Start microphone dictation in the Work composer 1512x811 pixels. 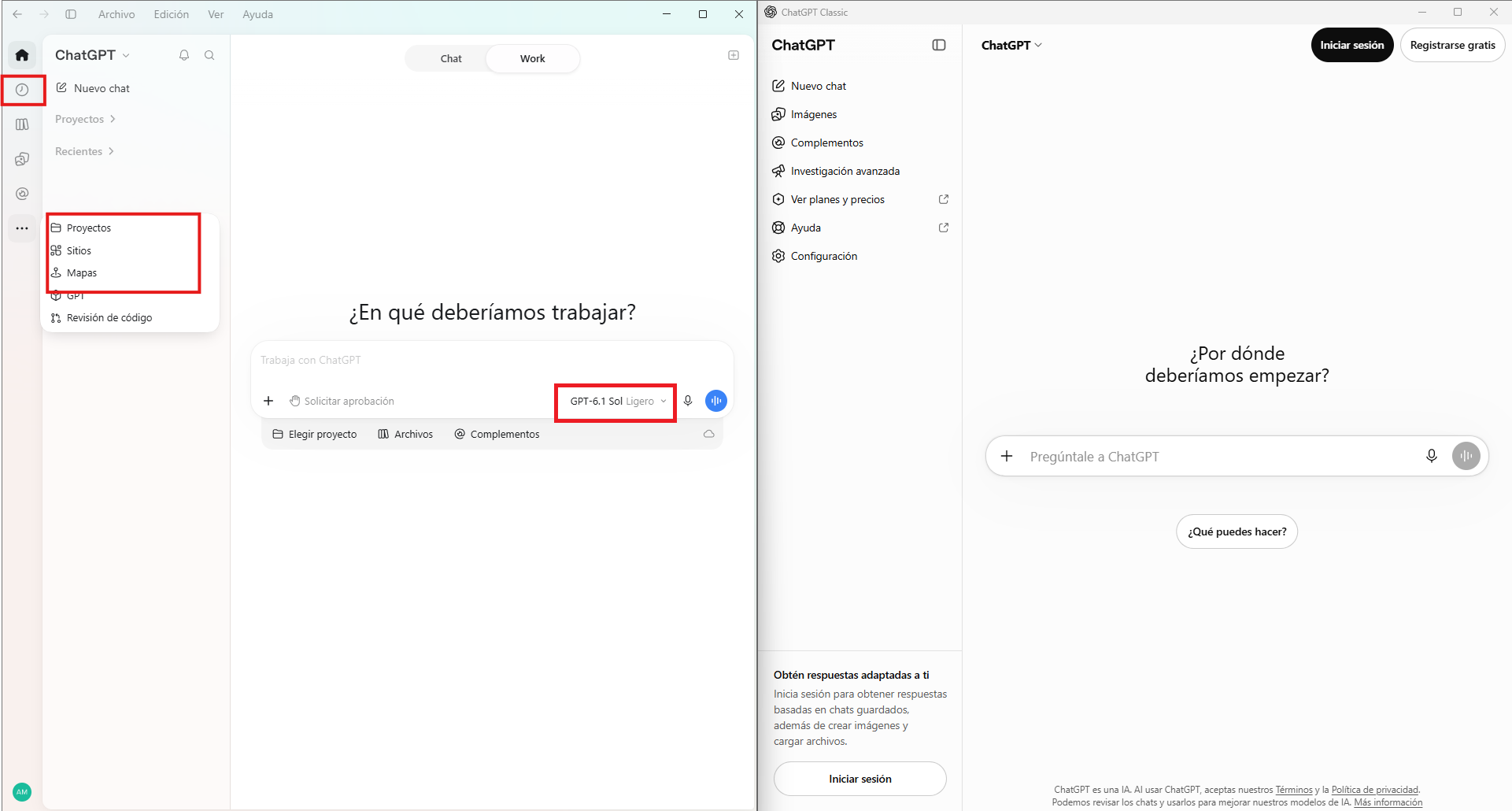point(688,401)
